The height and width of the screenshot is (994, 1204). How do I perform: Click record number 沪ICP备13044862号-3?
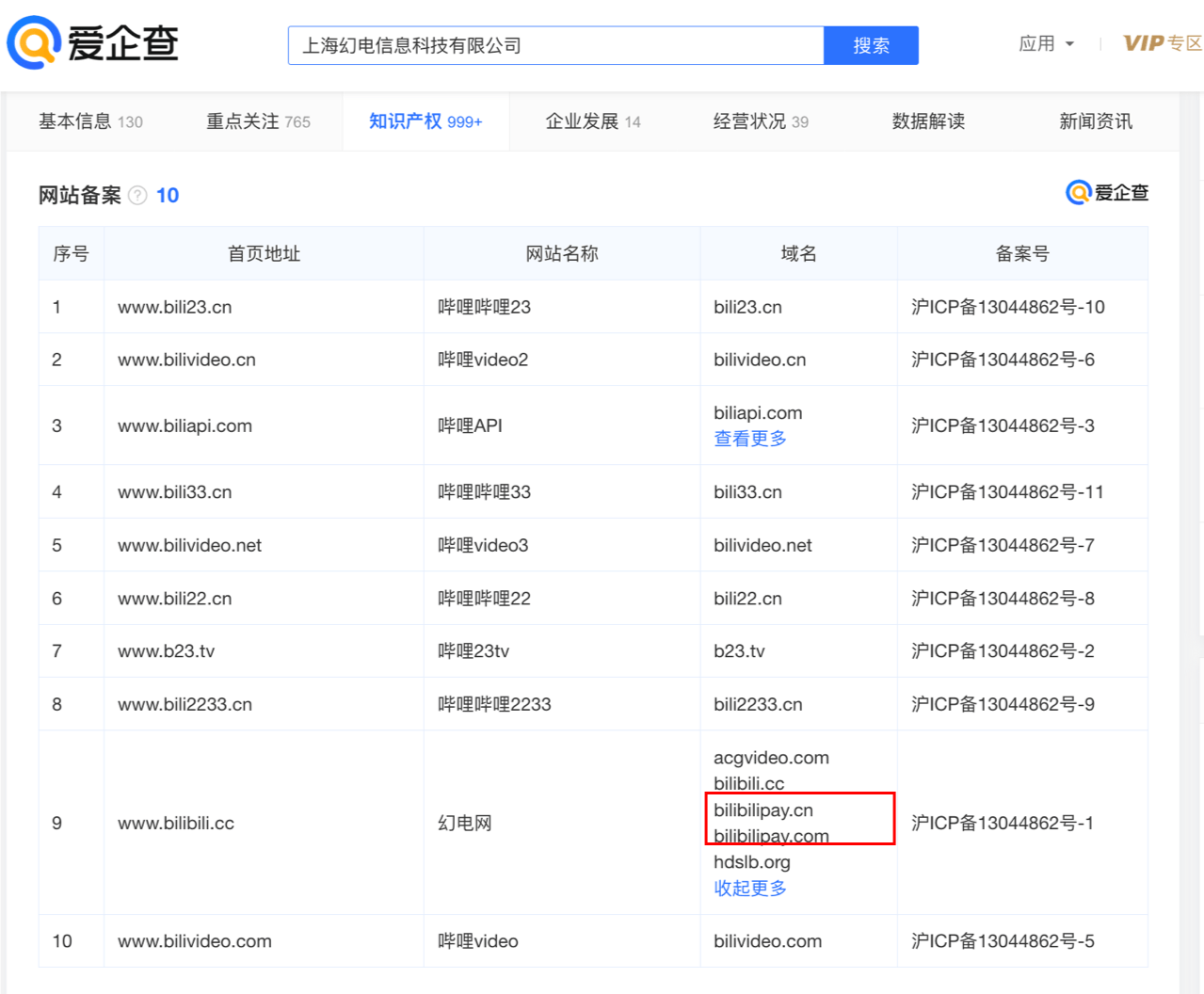(x=1003, y=425)
